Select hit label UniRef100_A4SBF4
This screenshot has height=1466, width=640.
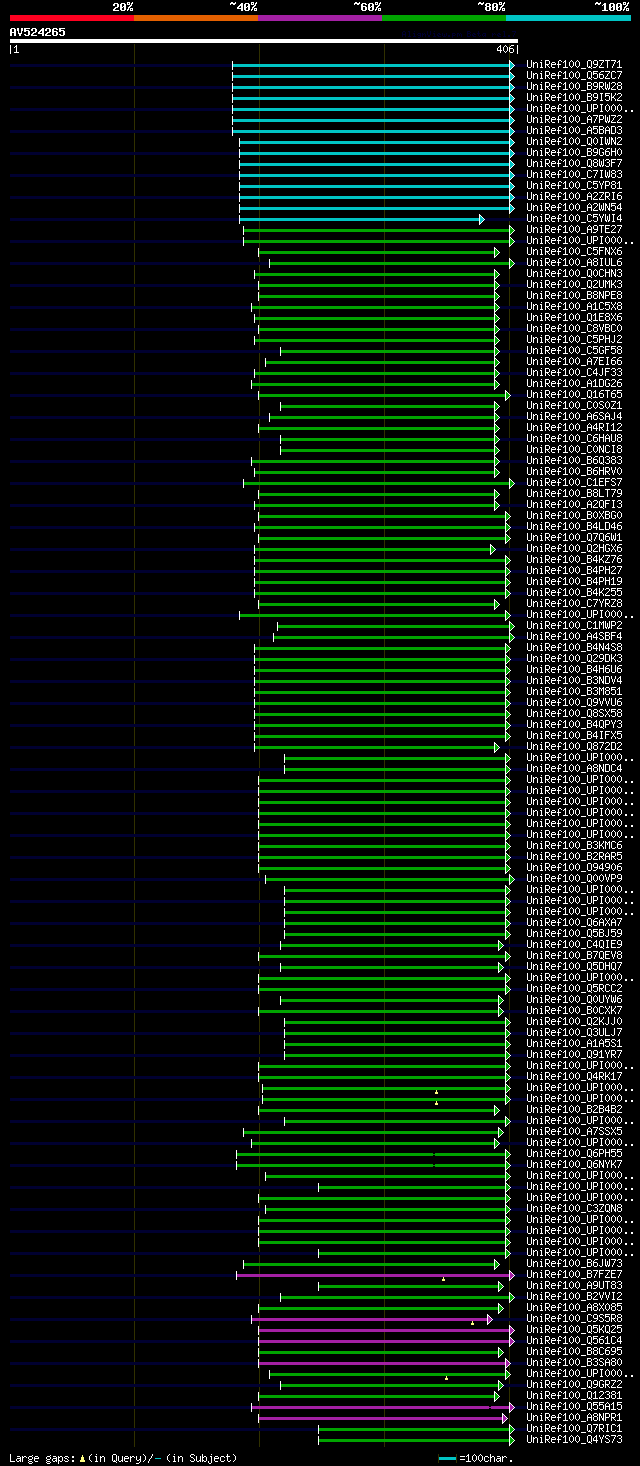point(574,637)
